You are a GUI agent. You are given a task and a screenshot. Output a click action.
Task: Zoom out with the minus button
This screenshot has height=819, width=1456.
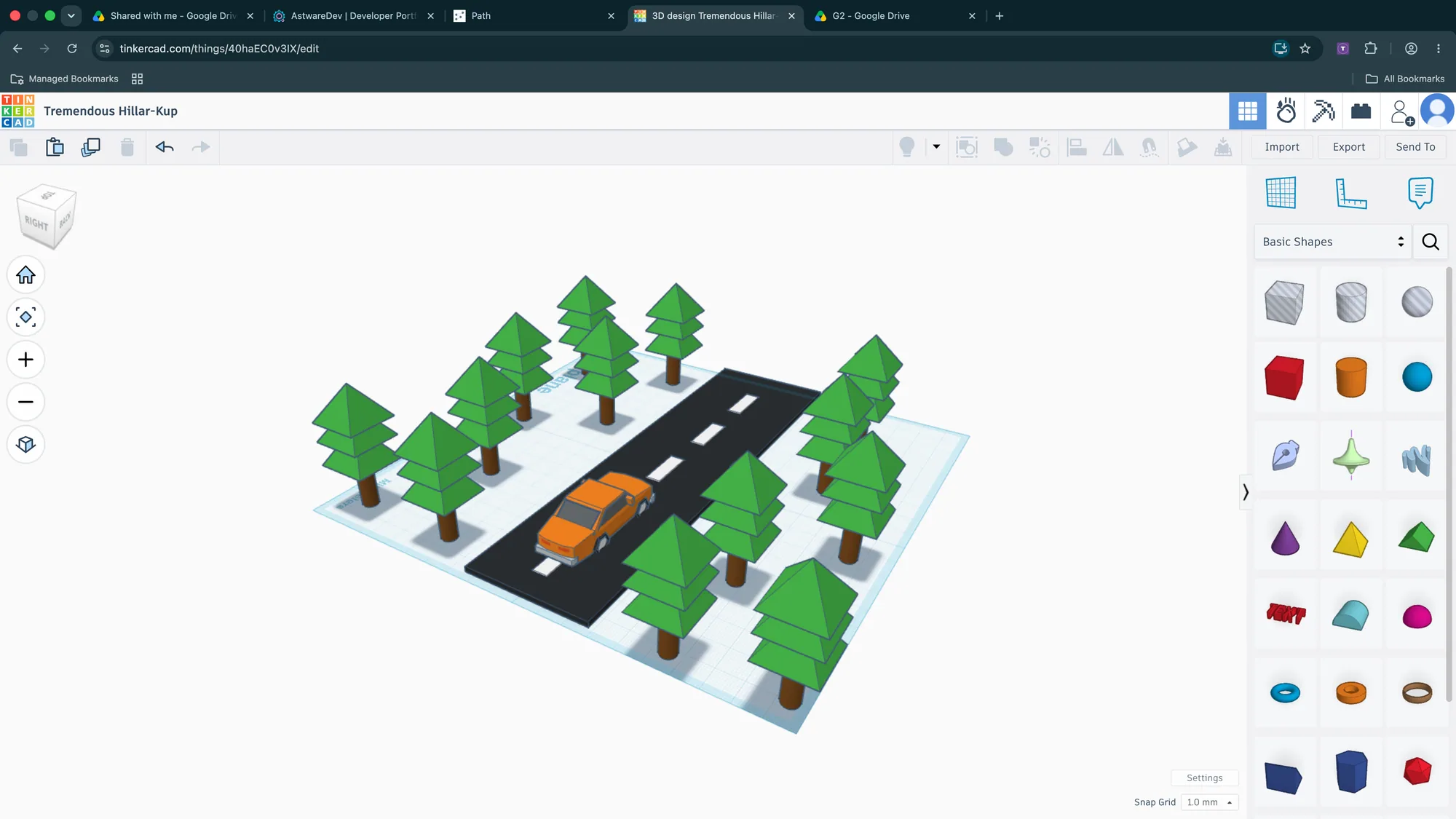[x=25, y=402]
